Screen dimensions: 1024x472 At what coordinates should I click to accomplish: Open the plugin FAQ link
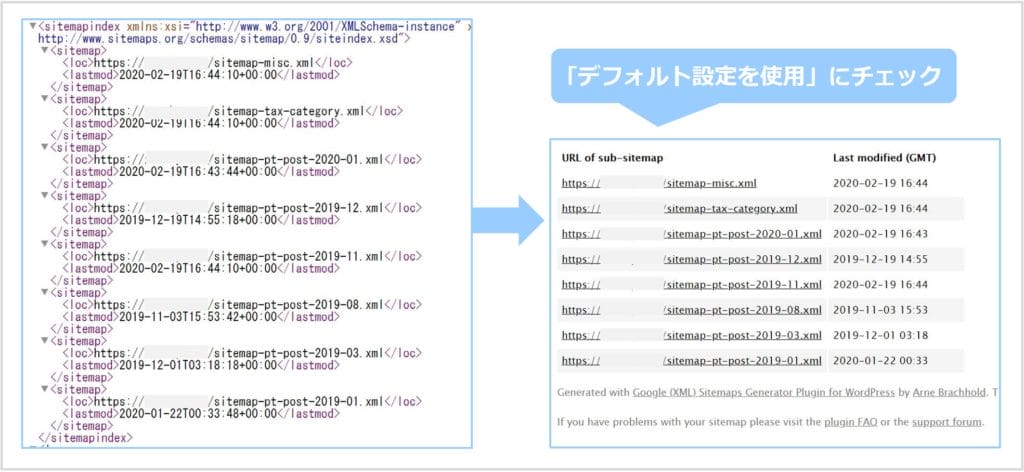tap(851, 422)
